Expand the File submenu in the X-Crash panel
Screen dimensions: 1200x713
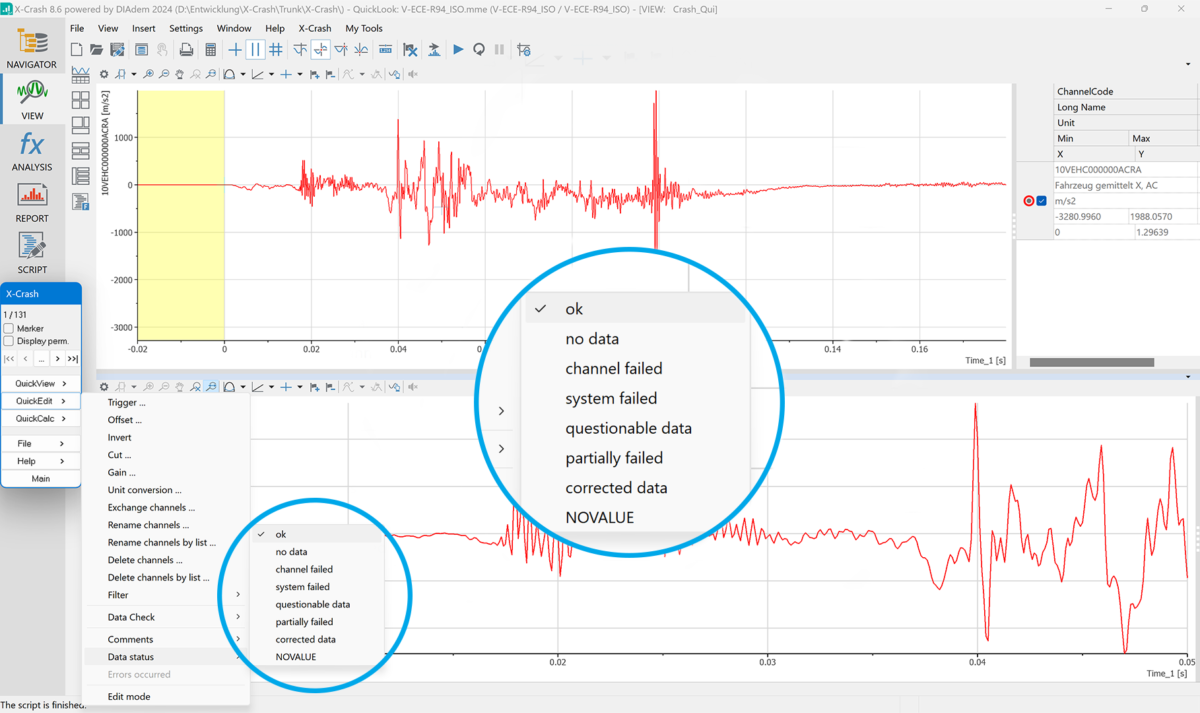[x=41, y=443]
